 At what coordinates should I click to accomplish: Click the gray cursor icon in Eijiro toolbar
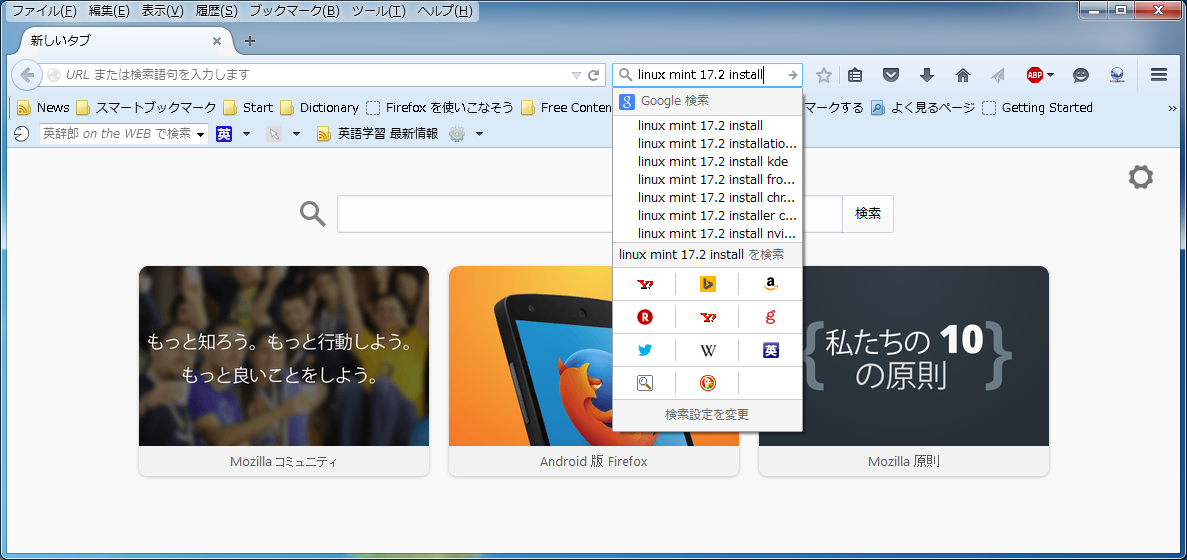[x=274, y=134]
